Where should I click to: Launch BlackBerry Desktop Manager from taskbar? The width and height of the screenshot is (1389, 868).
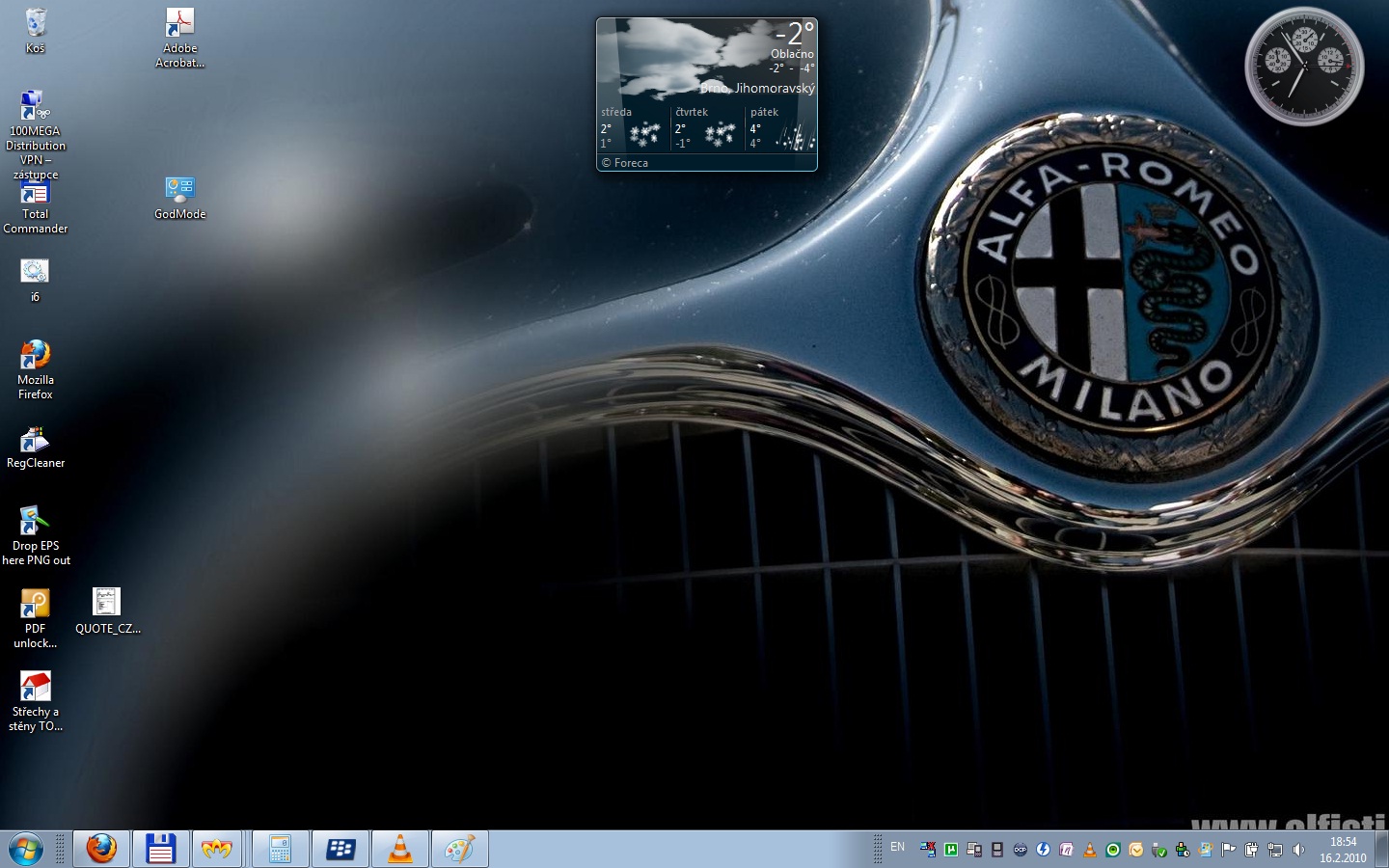[340, 850]
